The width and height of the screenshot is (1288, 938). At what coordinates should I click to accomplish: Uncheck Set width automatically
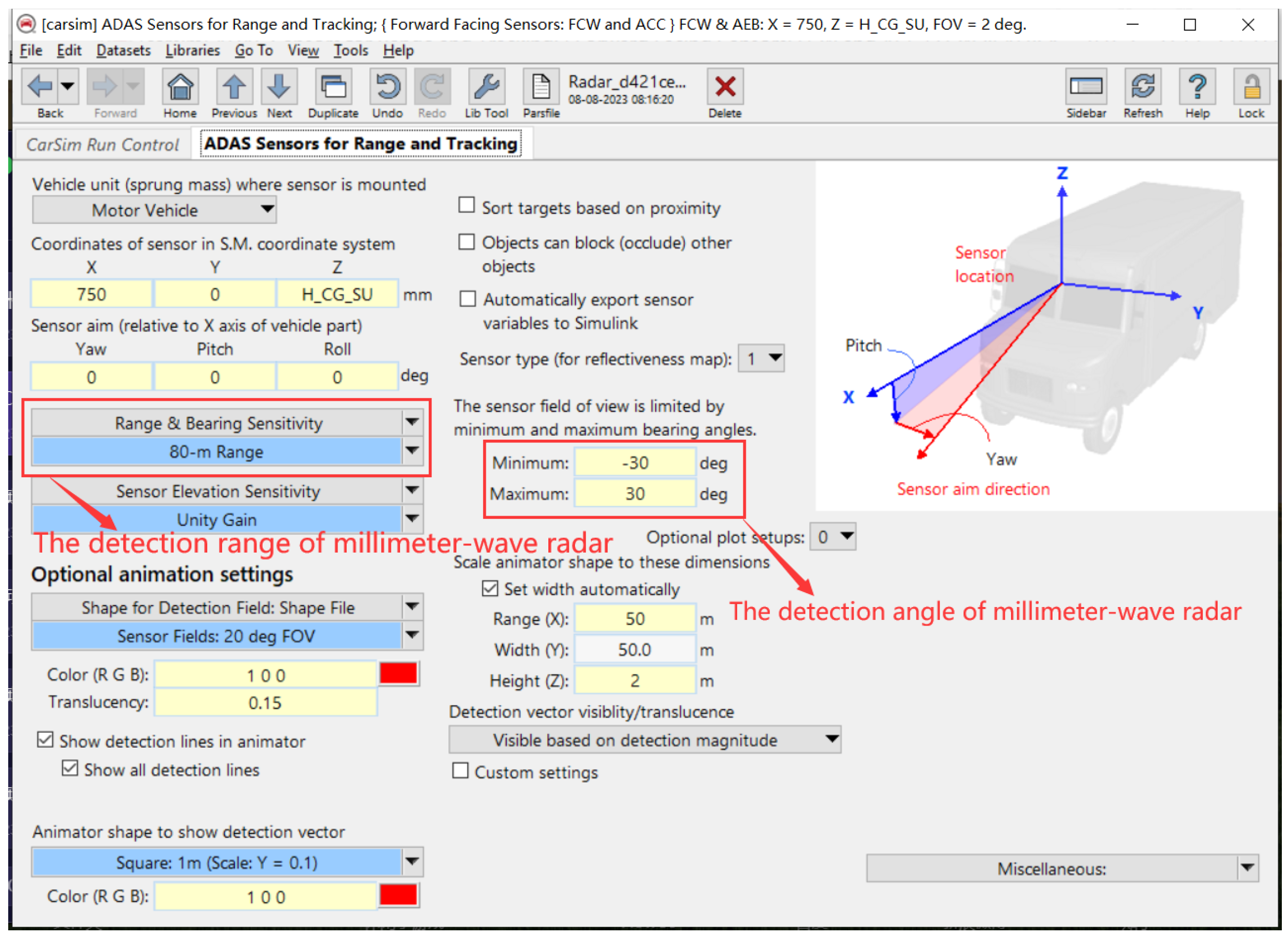tap(490, 589)
